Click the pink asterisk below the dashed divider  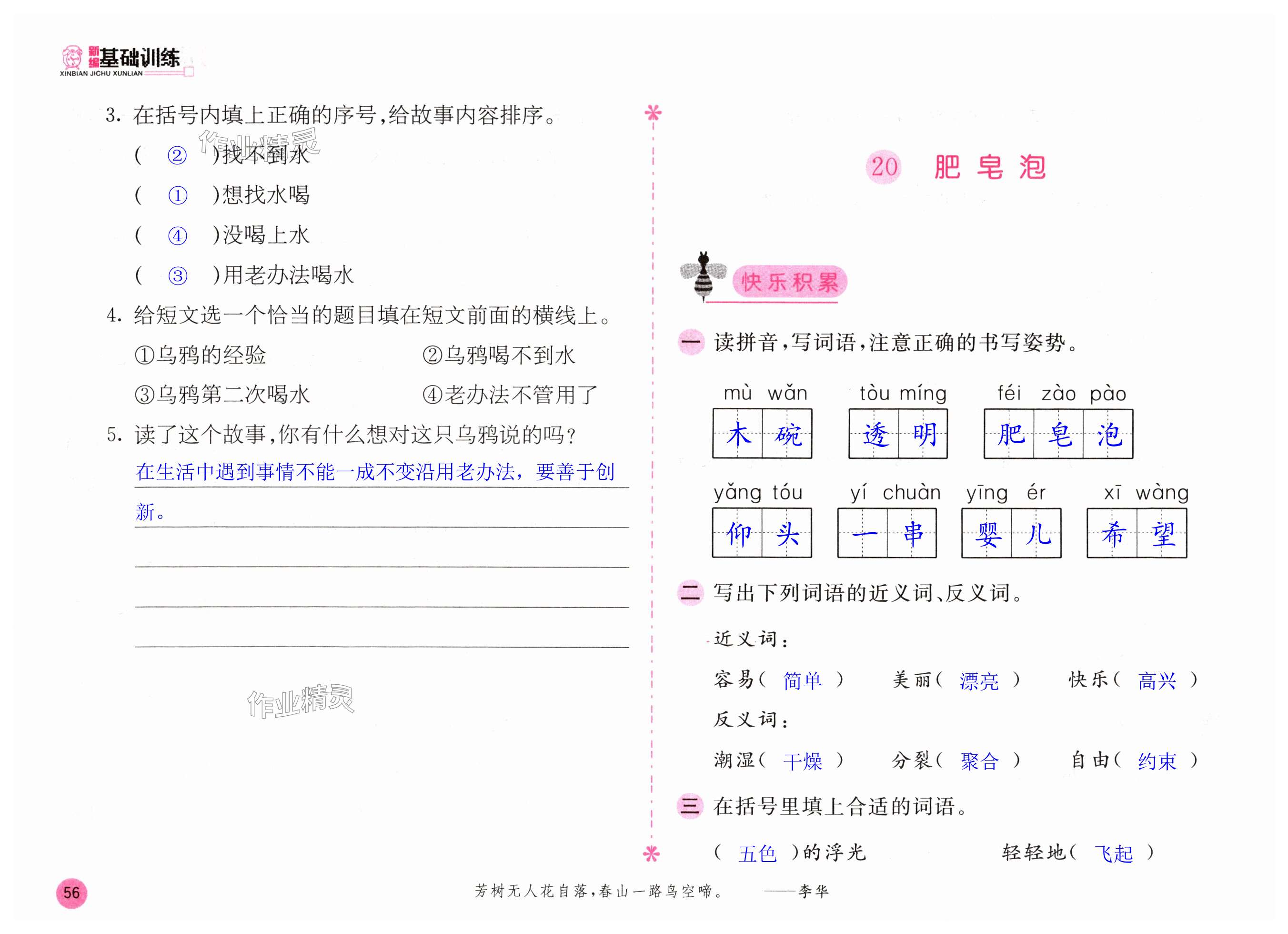(x=651, y=854)
